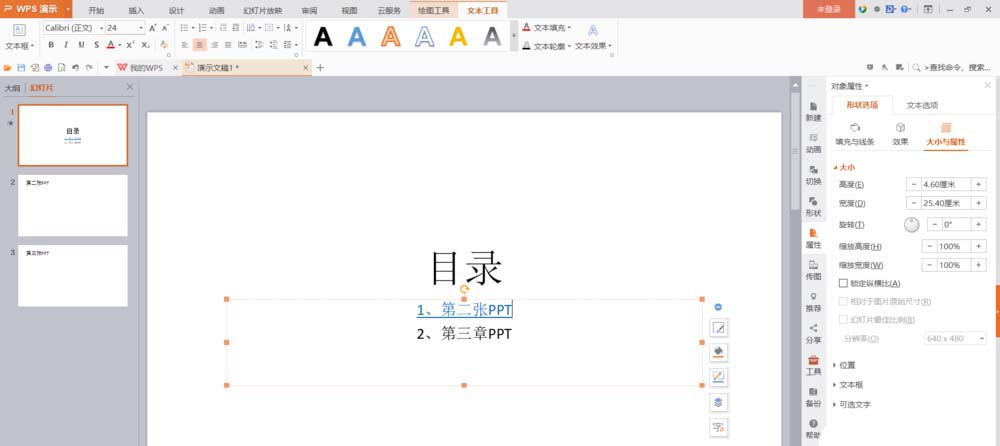
Task: Apply underline to text
Action: point(81,45)
